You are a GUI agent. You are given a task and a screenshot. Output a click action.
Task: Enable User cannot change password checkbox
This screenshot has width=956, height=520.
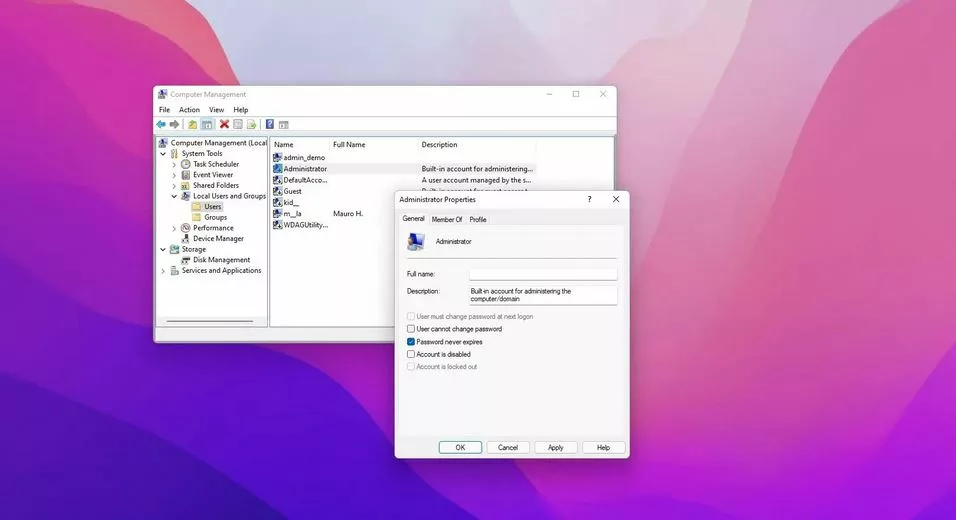[x=411, y=329]
